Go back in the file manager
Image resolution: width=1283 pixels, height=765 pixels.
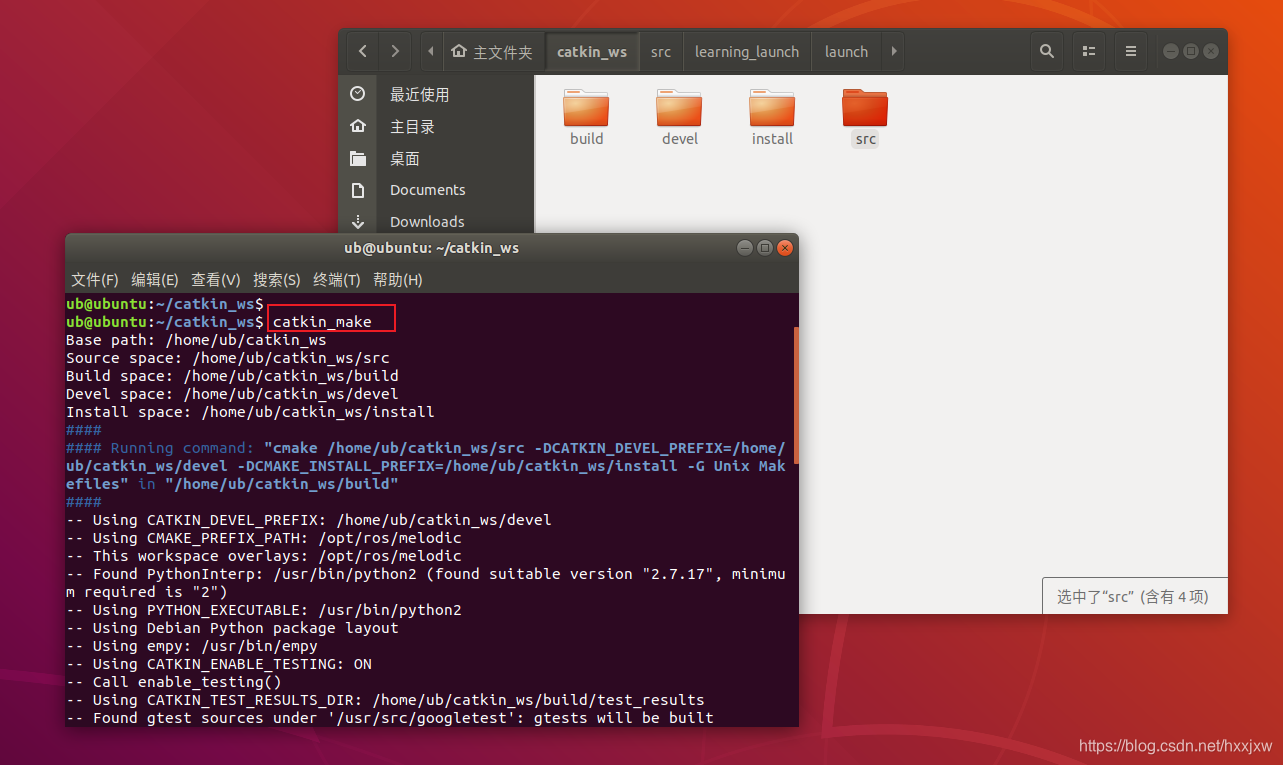click(x=363, y=51)
